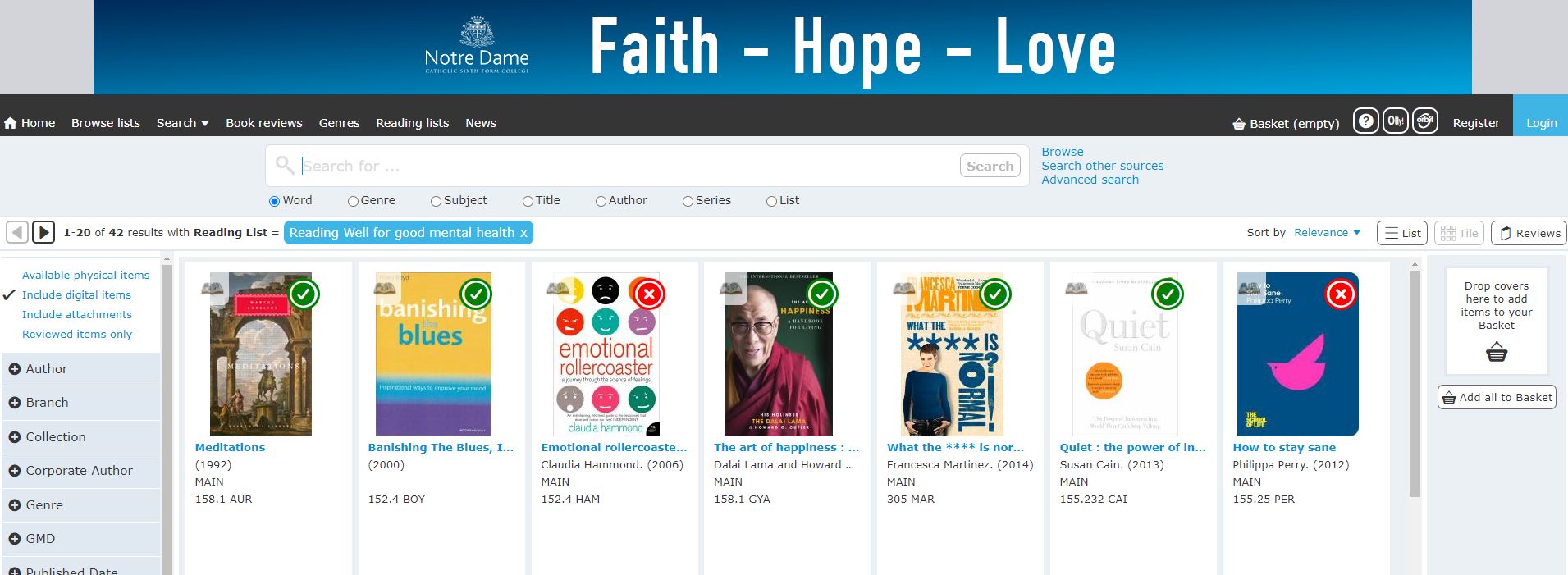Open the empty Basket
This screenshot has width=1568, height=575.
point(1286,124)
